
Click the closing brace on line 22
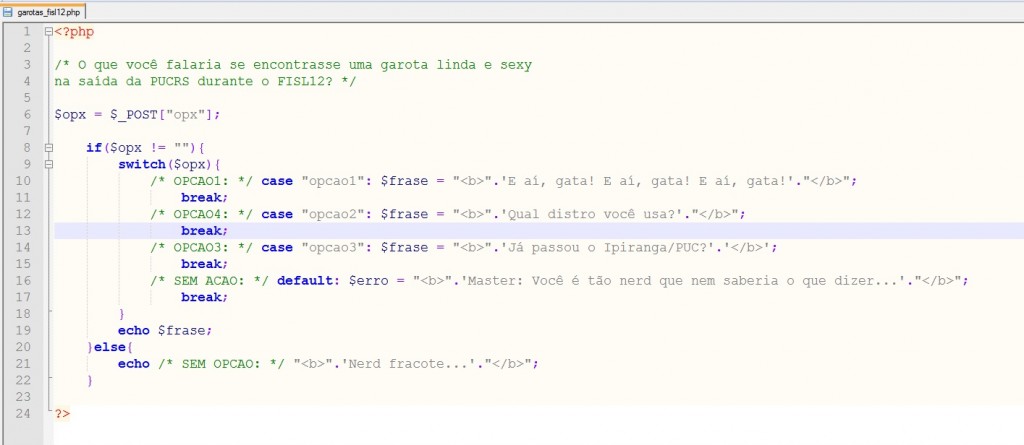click(90, 380)
